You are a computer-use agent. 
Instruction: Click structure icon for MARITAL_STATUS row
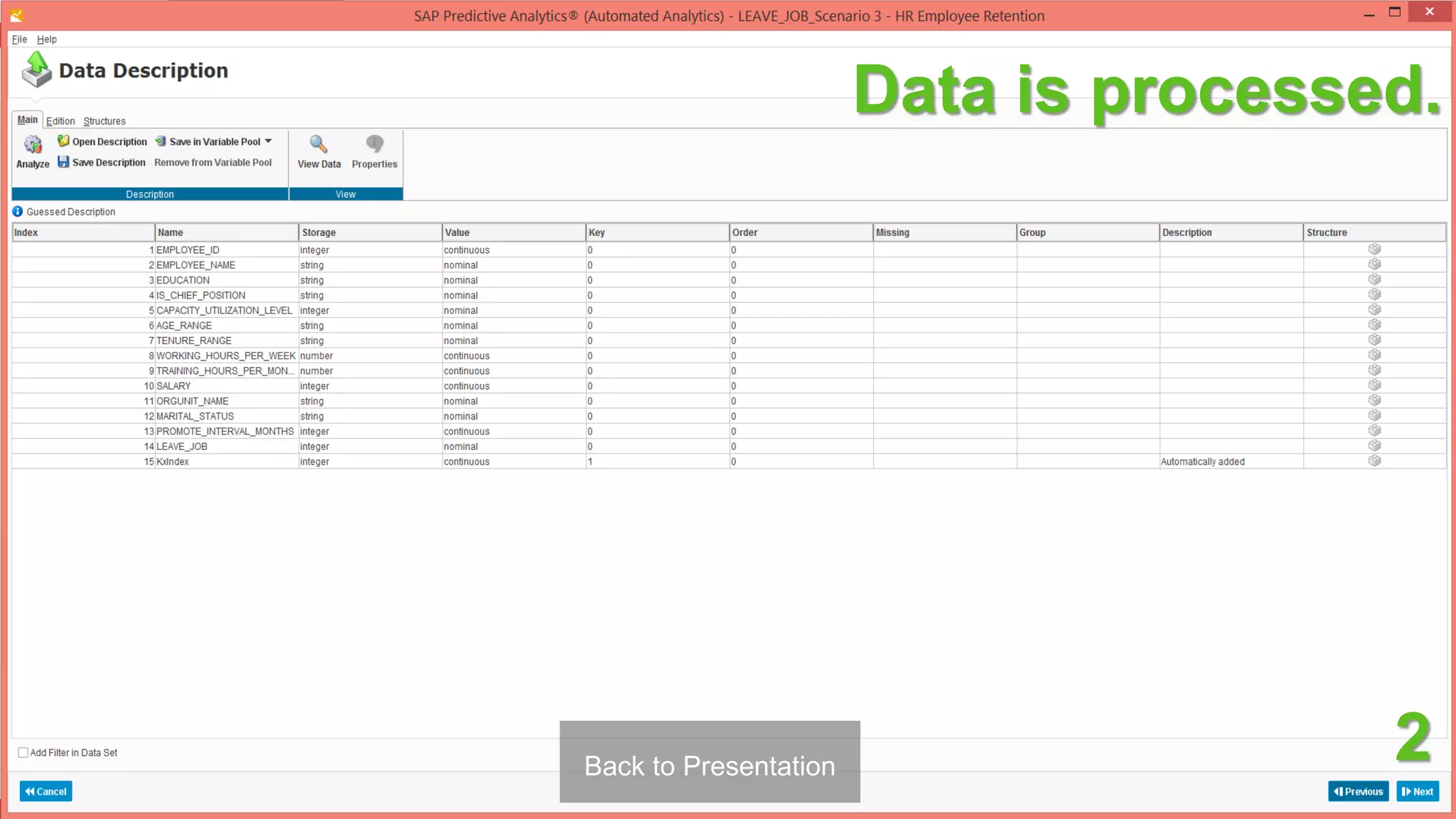click(1374, 415)
